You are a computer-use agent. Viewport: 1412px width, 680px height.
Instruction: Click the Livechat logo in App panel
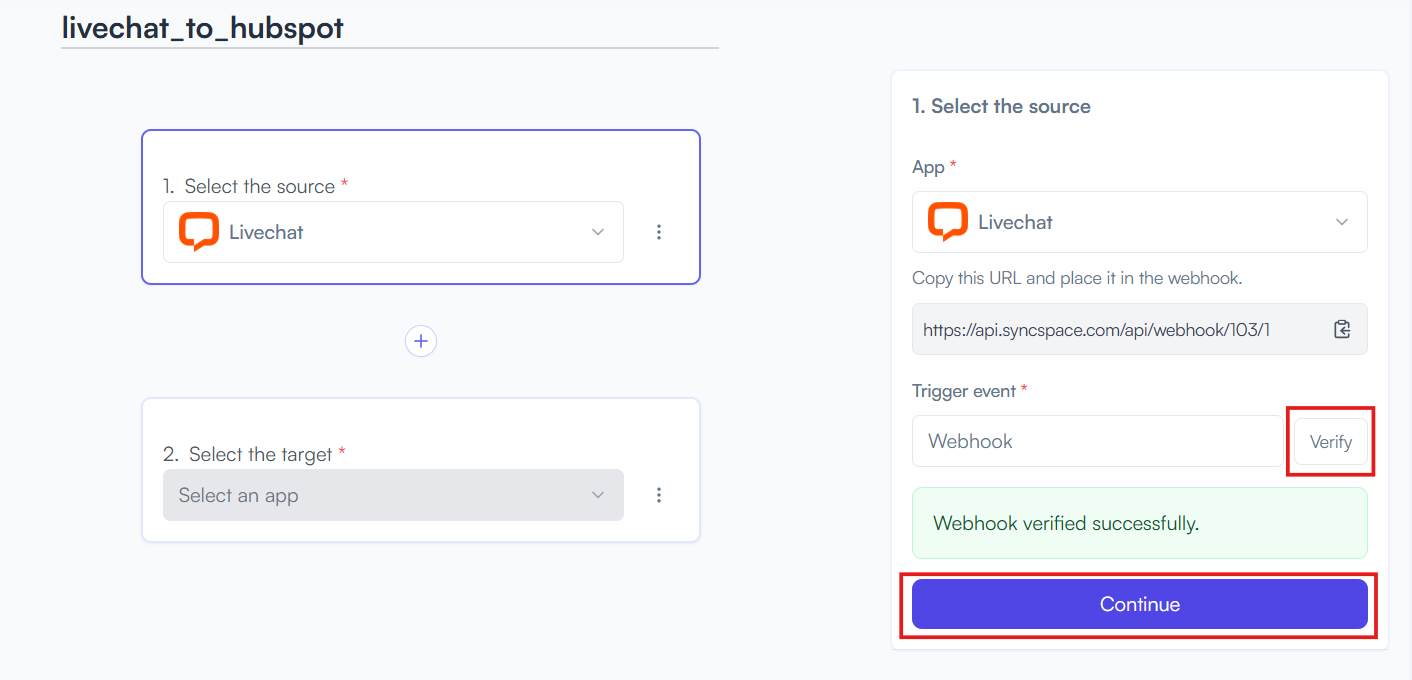948,222
